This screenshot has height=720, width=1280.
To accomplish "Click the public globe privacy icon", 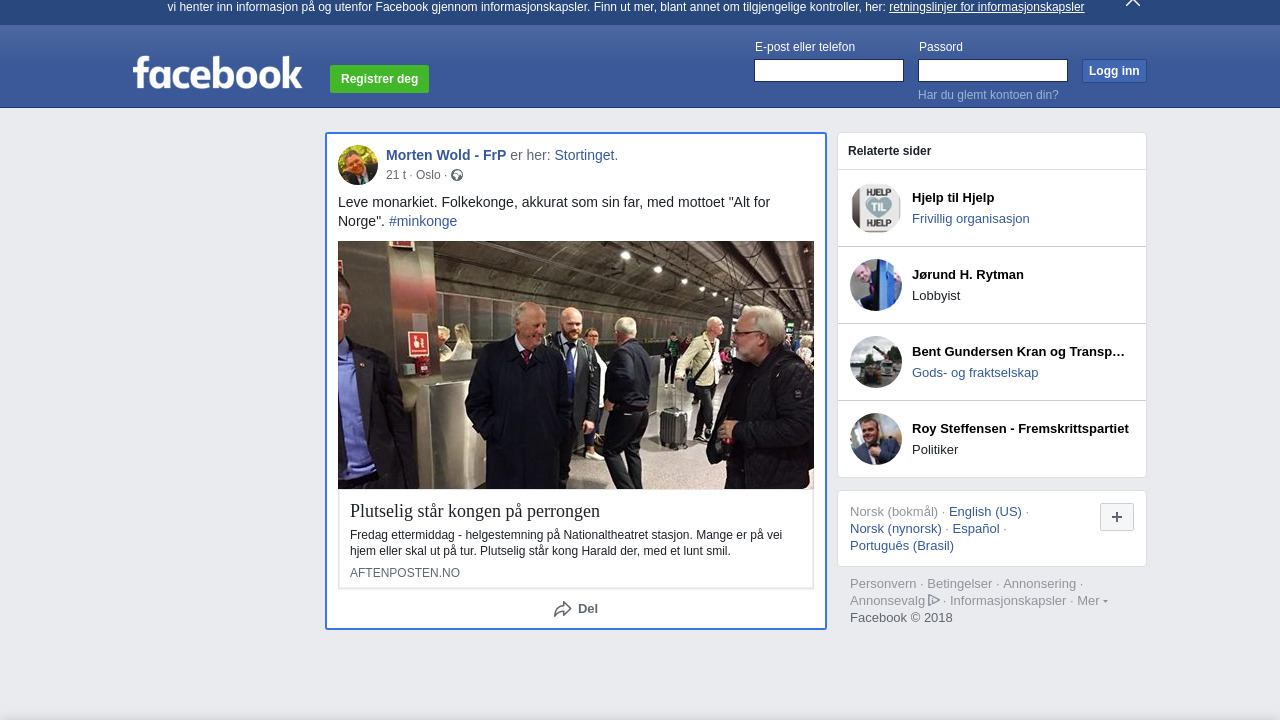I will pos(457,175).
